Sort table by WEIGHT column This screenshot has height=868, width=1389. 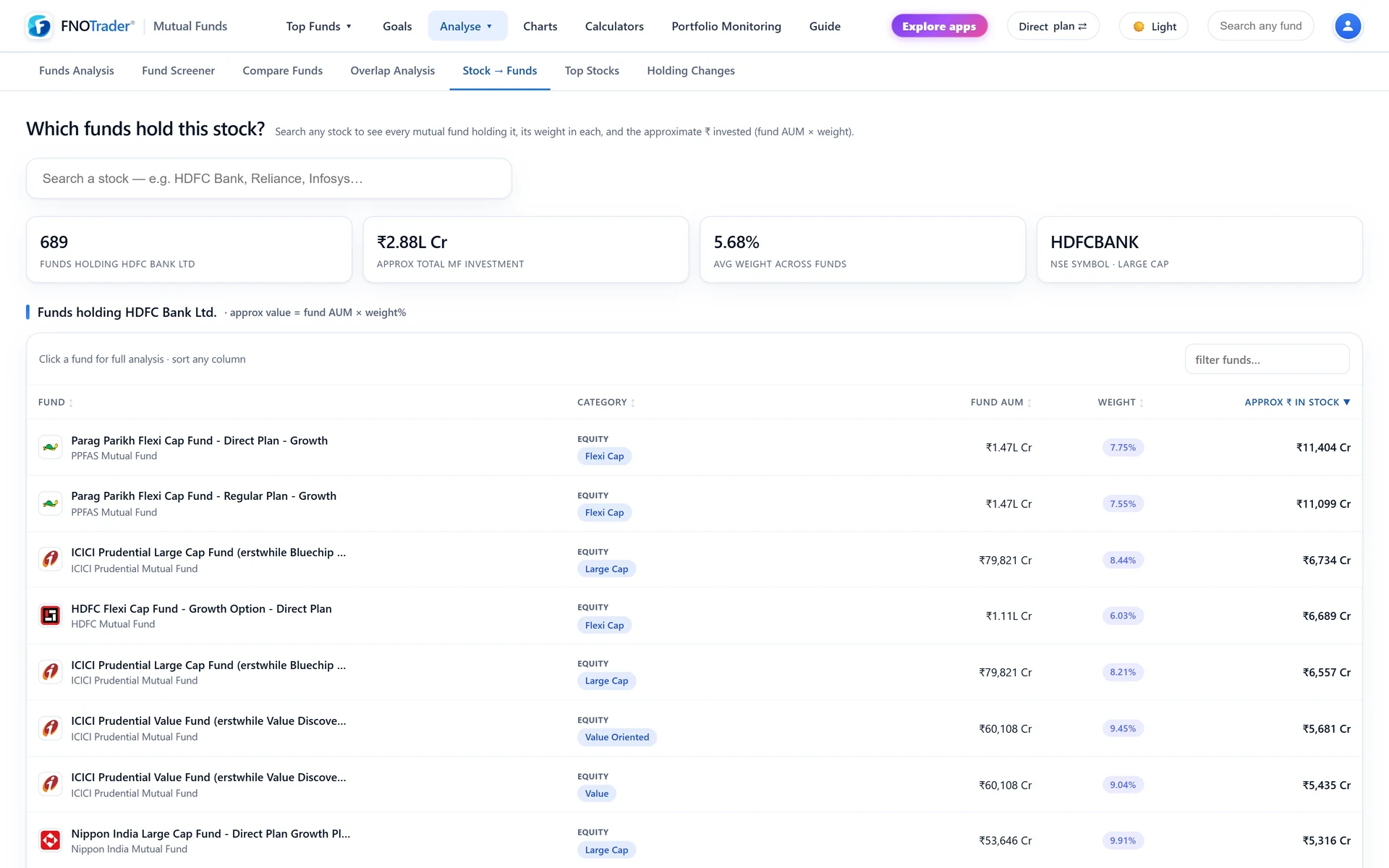tap(1121, 402)
